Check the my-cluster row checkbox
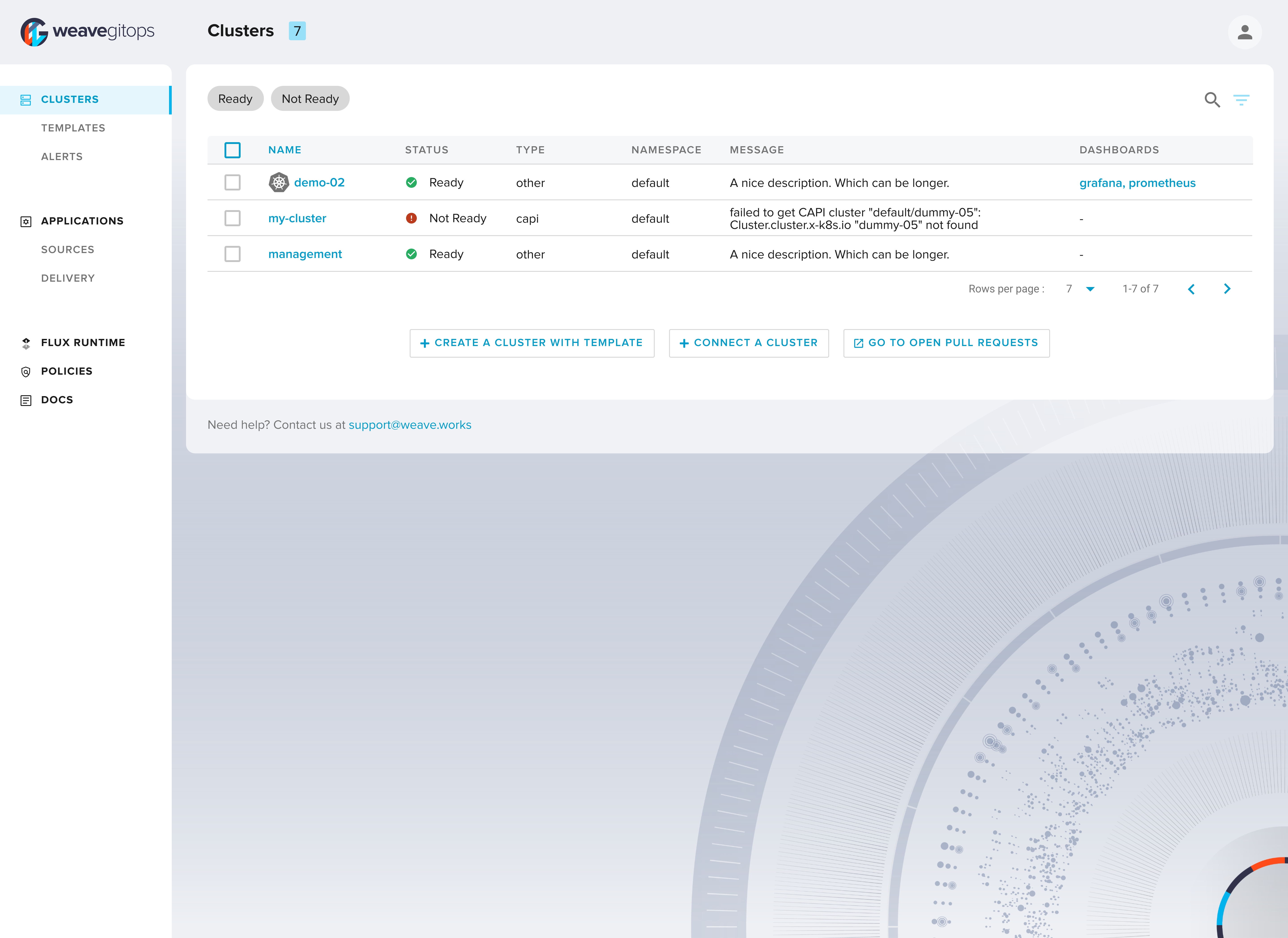This screenshot has height=938, width=1288. pyautogui.click(x=232, y=218)
